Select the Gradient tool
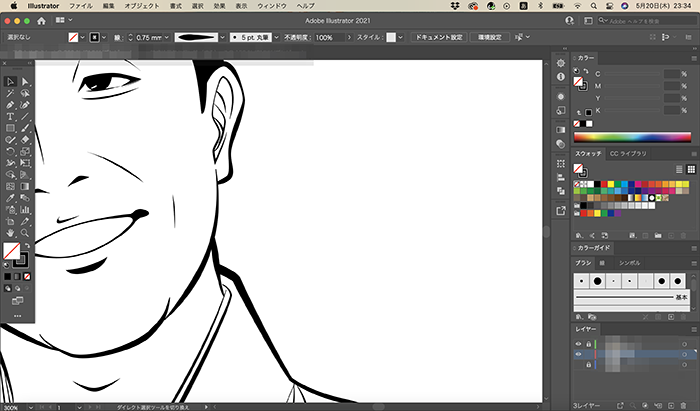Screen dimensions: 700x411 click(x=25, y=186)
